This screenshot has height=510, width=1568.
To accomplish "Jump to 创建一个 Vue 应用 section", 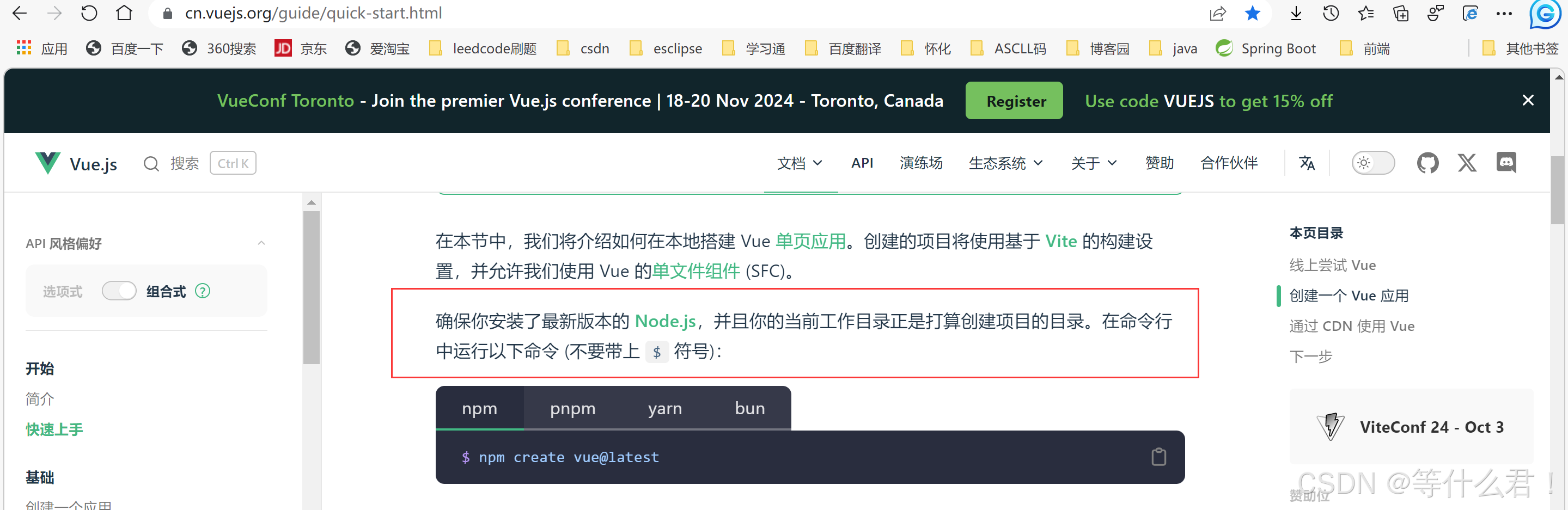I will (1349, 295).
